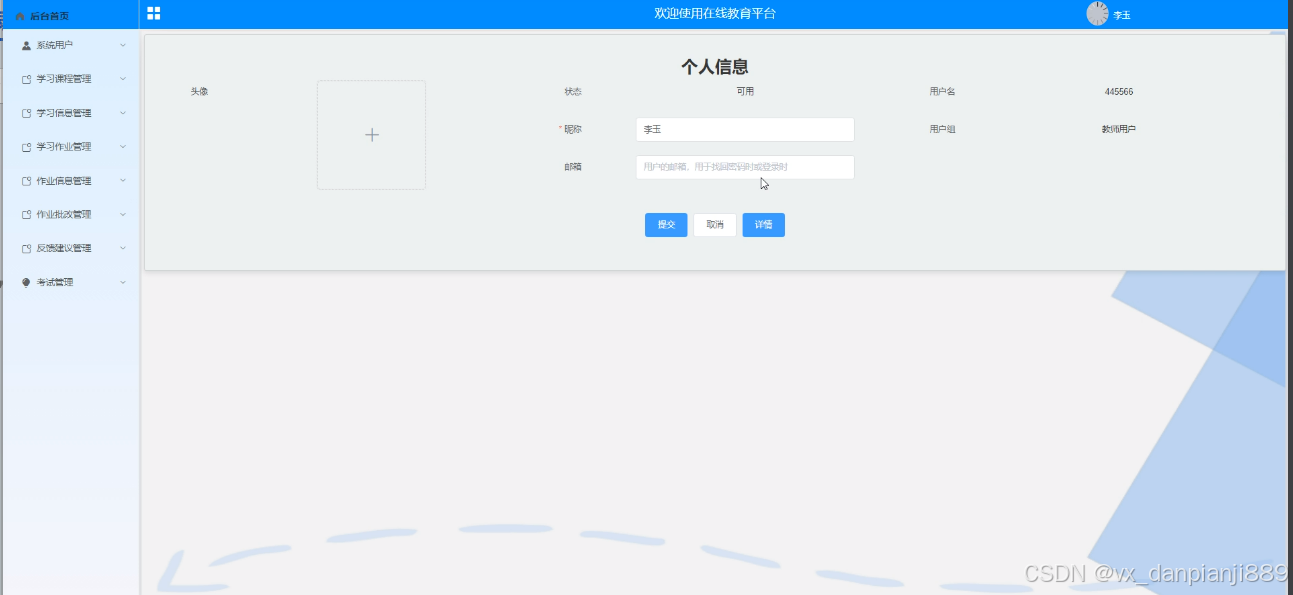Click the icon beside 反馈建议管理
The height and width of the screenshot is (595, 1293).
tap(26, 248)
